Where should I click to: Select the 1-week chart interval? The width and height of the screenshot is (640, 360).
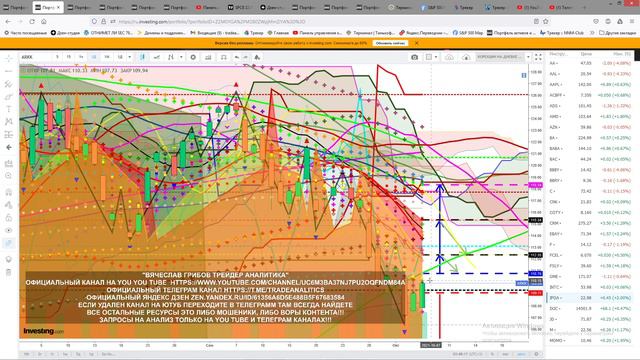pyautogui.click(x=107, y=57)
